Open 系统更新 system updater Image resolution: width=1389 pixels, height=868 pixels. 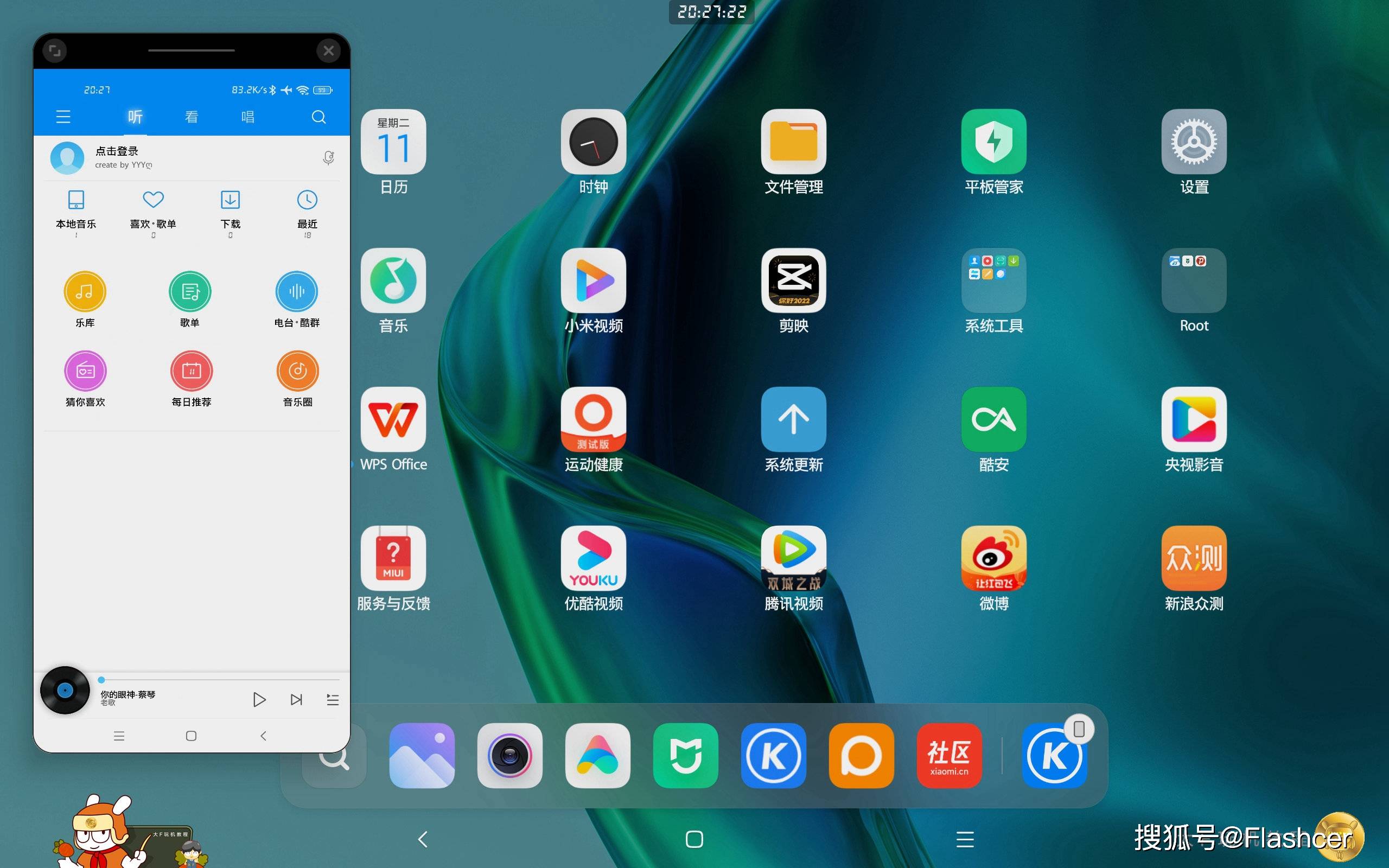(794, 430)
